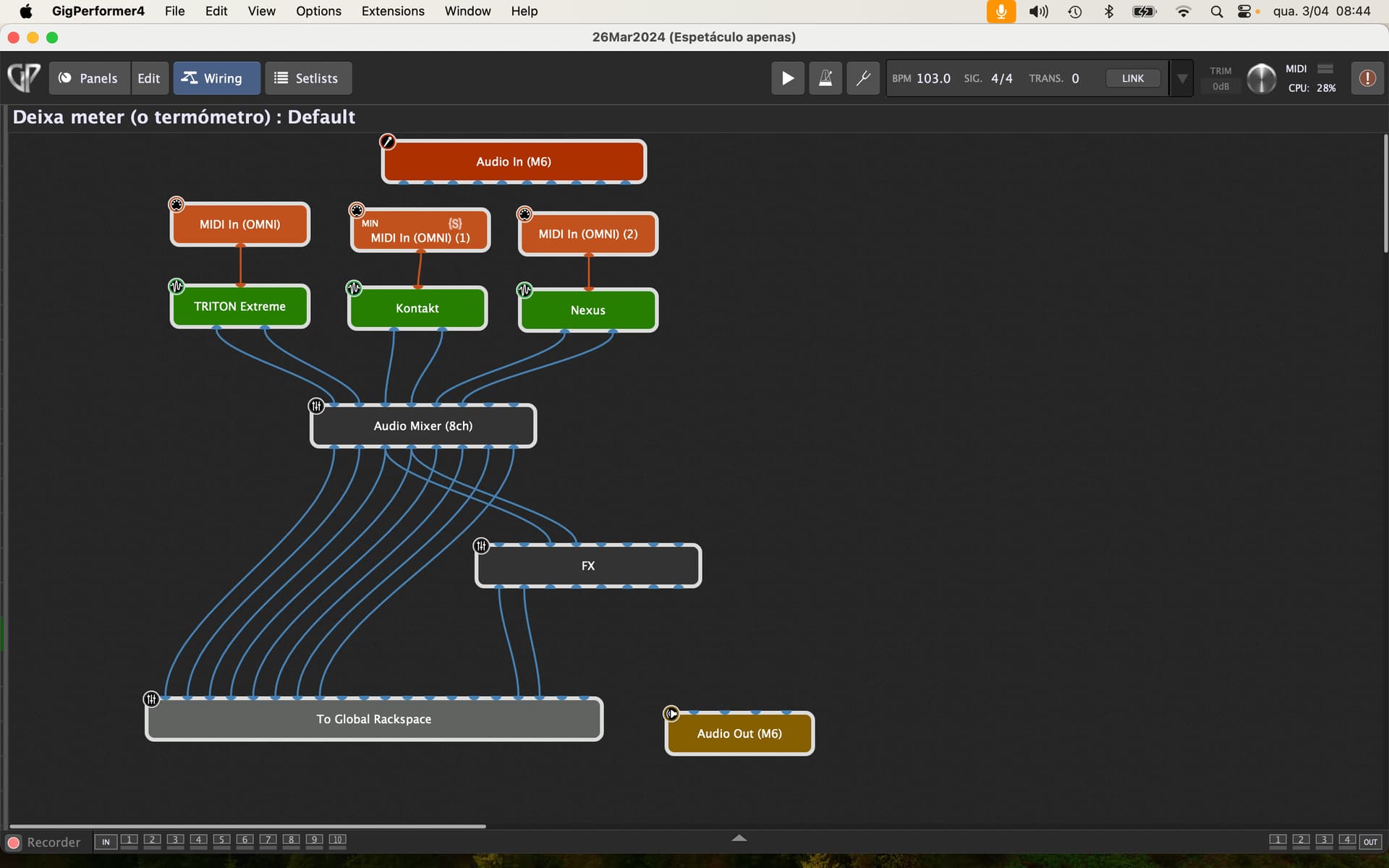The height and width of the screenshot is (868, 1389).
Task: Toggle input meter channel 1
Action: [129, 841]
